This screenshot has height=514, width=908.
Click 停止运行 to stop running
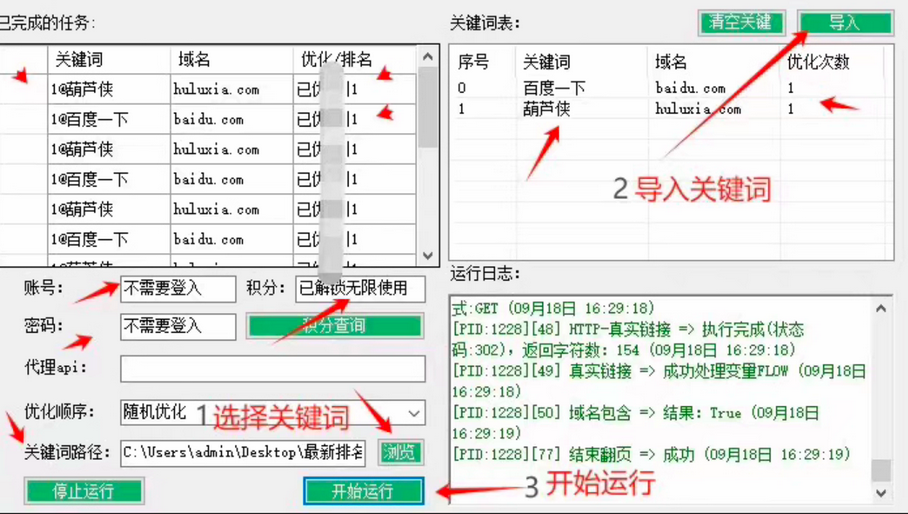(84, 491)
